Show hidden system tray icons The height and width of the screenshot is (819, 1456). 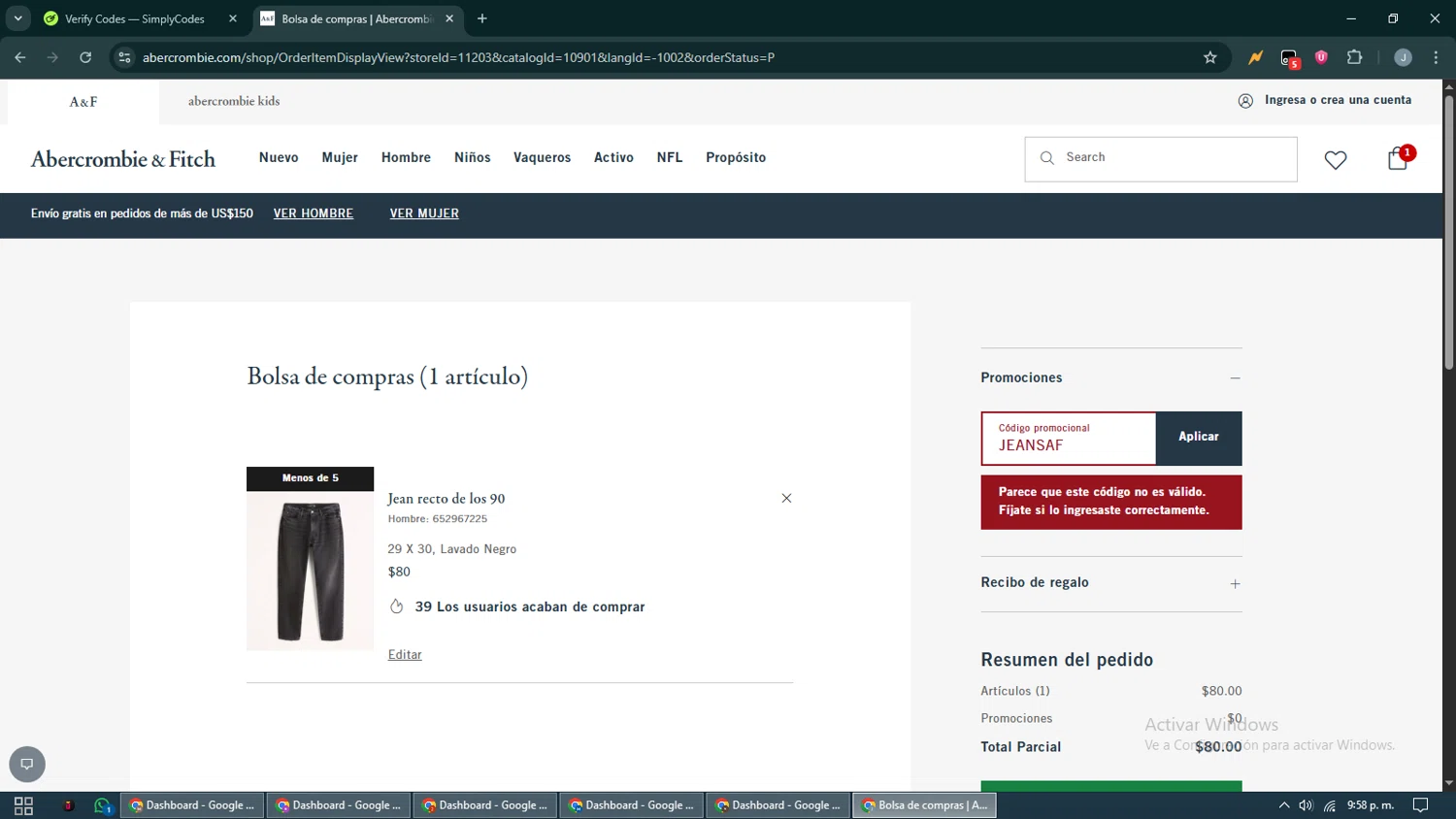(1283, 805)
